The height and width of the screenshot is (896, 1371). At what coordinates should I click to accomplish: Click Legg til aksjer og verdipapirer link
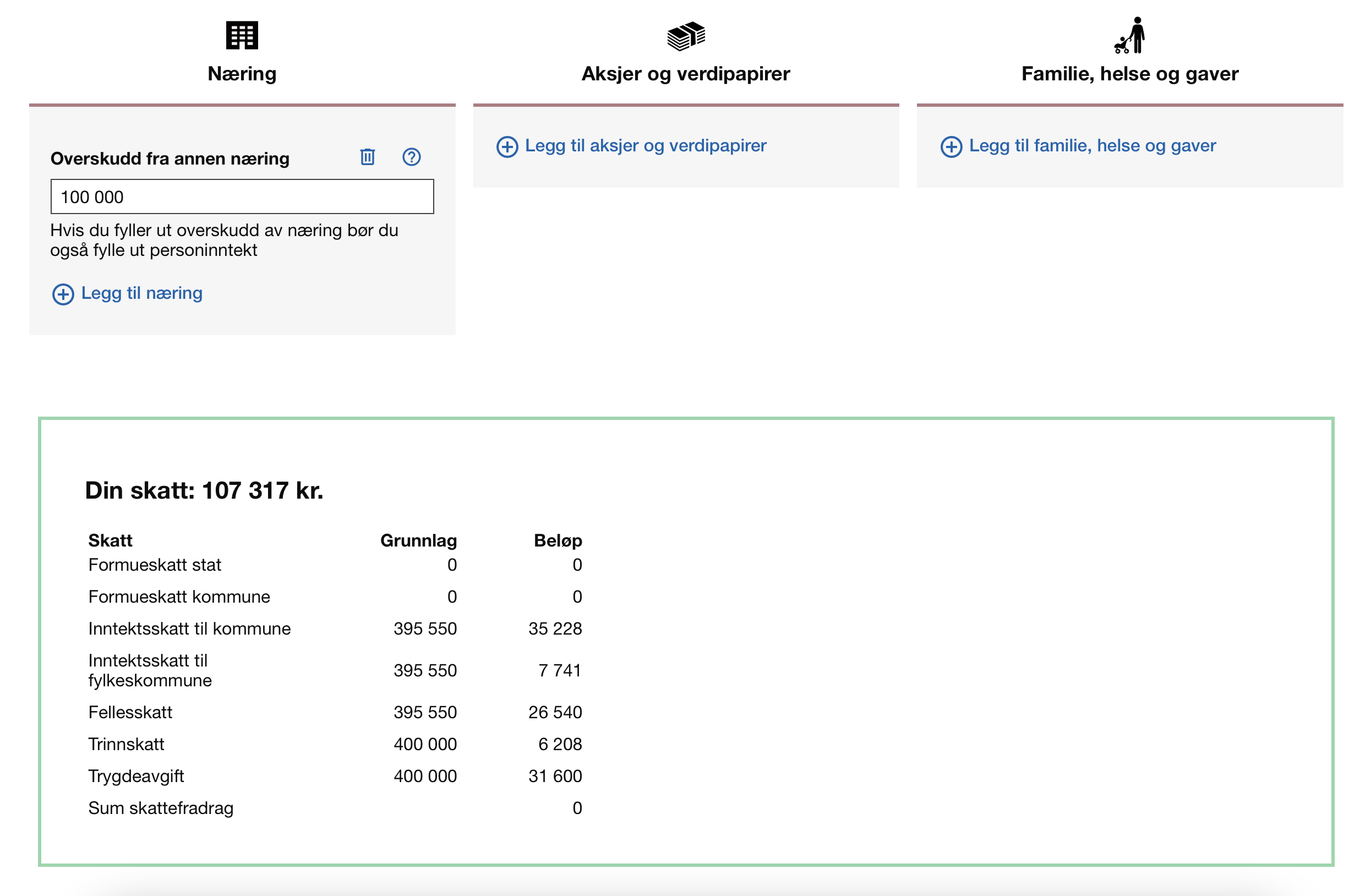pyautogui.click(x=645, y=146)
